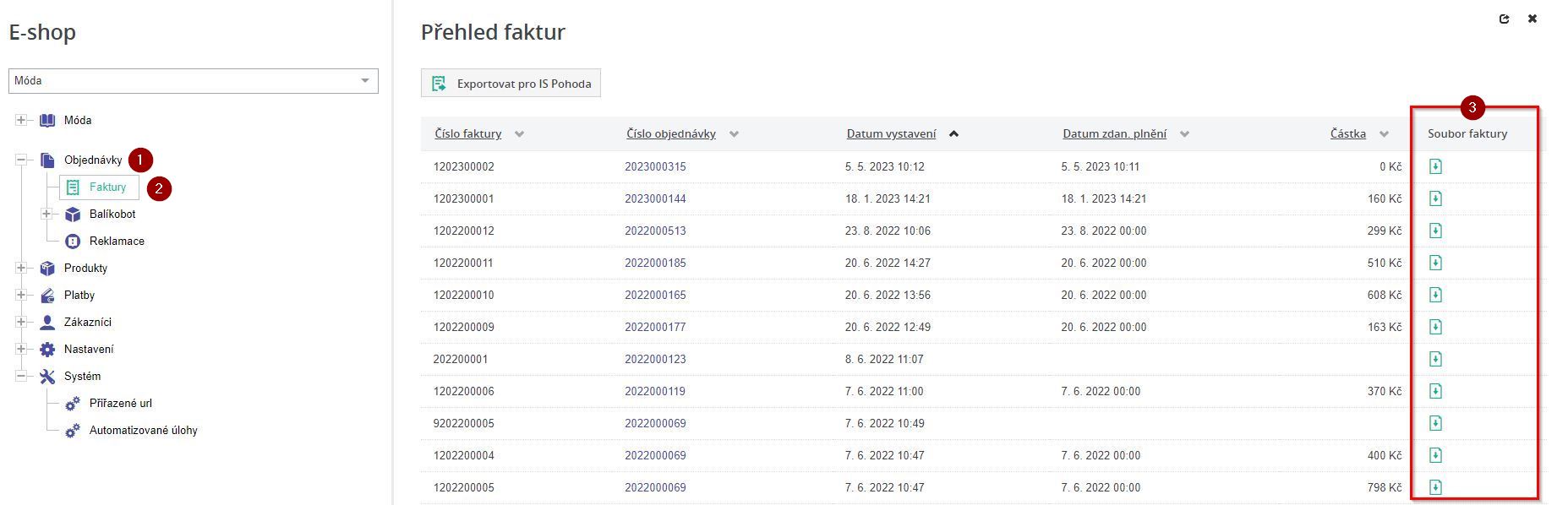Viewport: 1568px width, 505px height.
Task: Download invoice file for invoice 1202200012
Action: click(1434, 231)
